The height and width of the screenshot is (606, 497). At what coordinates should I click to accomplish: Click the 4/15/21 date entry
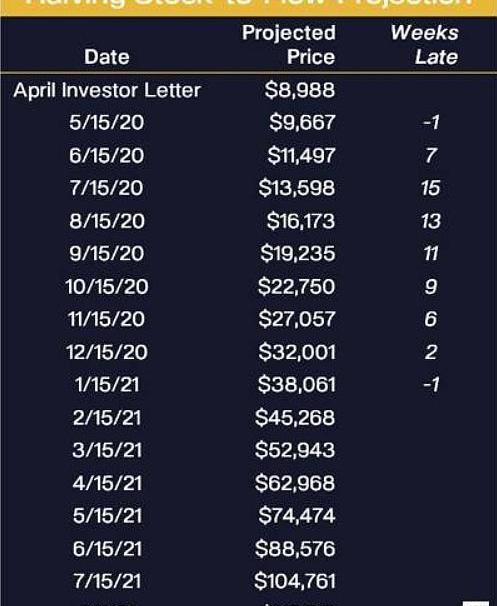(107, 483)
